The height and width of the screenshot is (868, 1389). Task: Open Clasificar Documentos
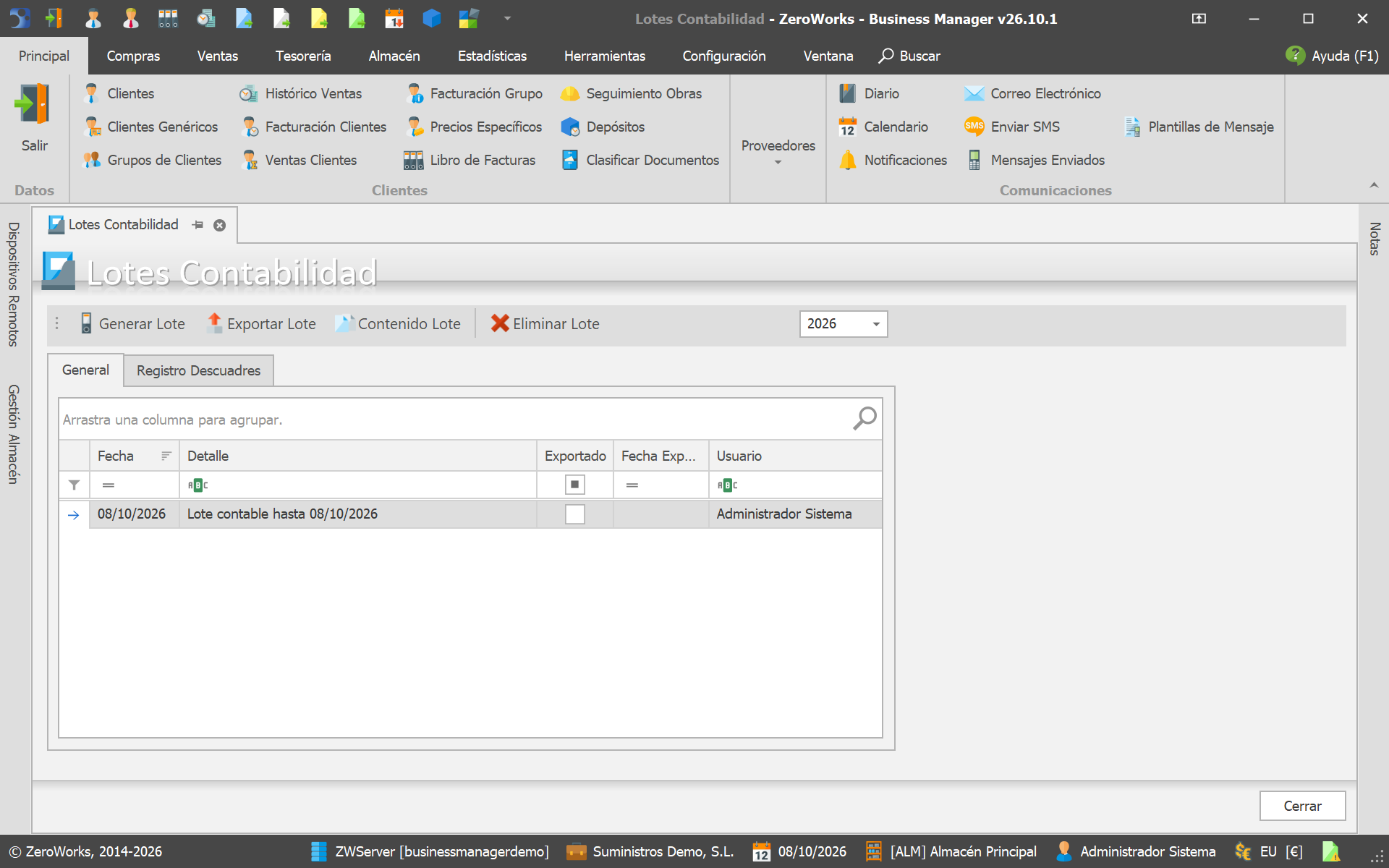(x=641, y=160)
